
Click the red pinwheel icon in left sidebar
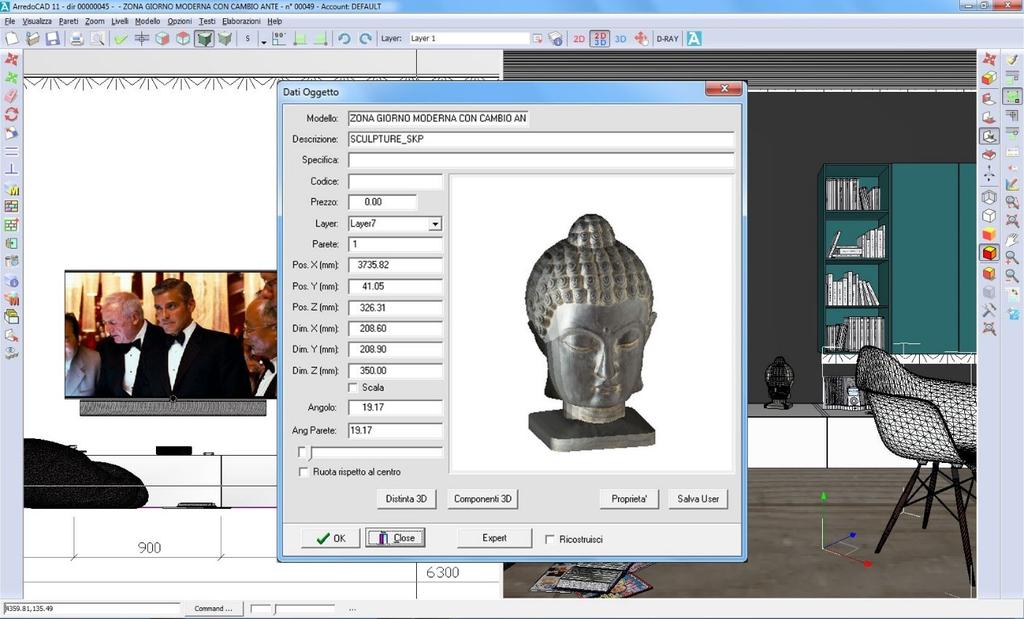(x=11, y=59)
